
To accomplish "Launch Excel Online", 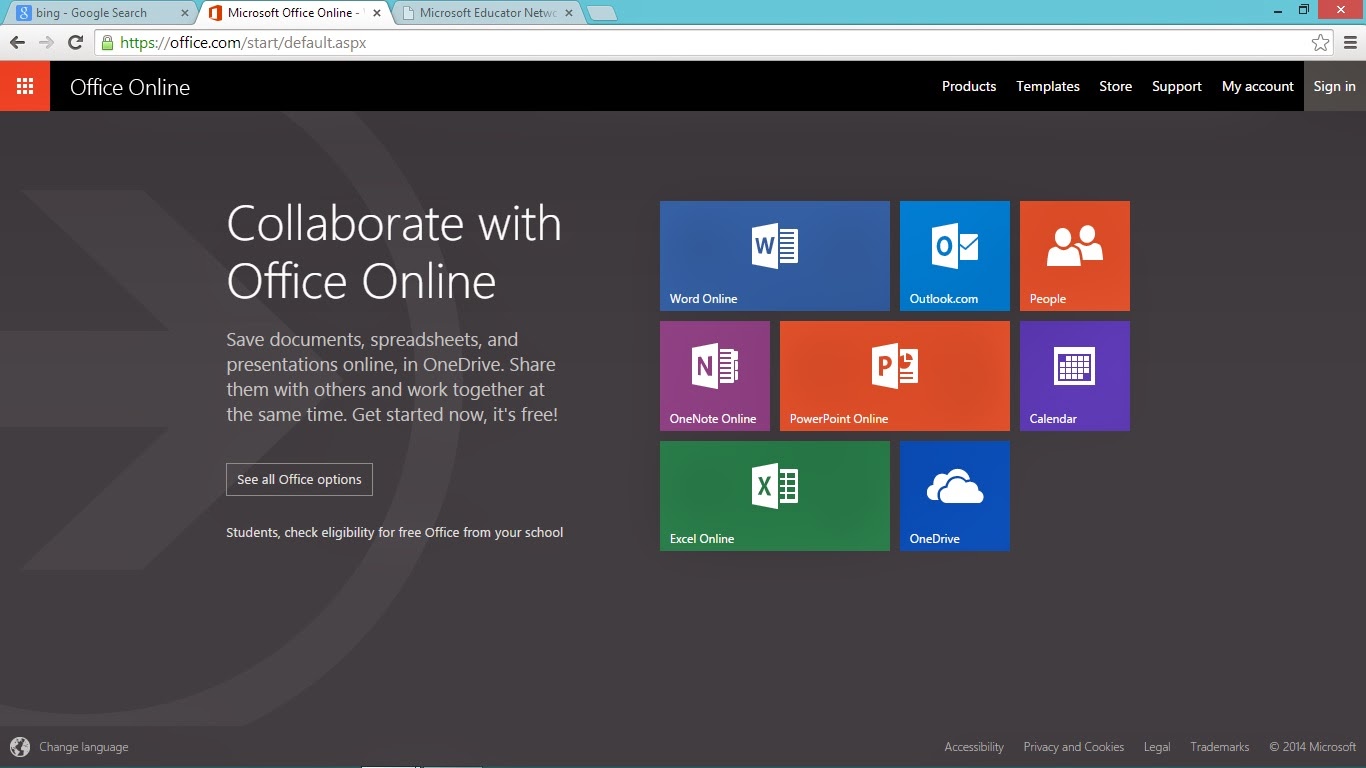I will [774, 495].
